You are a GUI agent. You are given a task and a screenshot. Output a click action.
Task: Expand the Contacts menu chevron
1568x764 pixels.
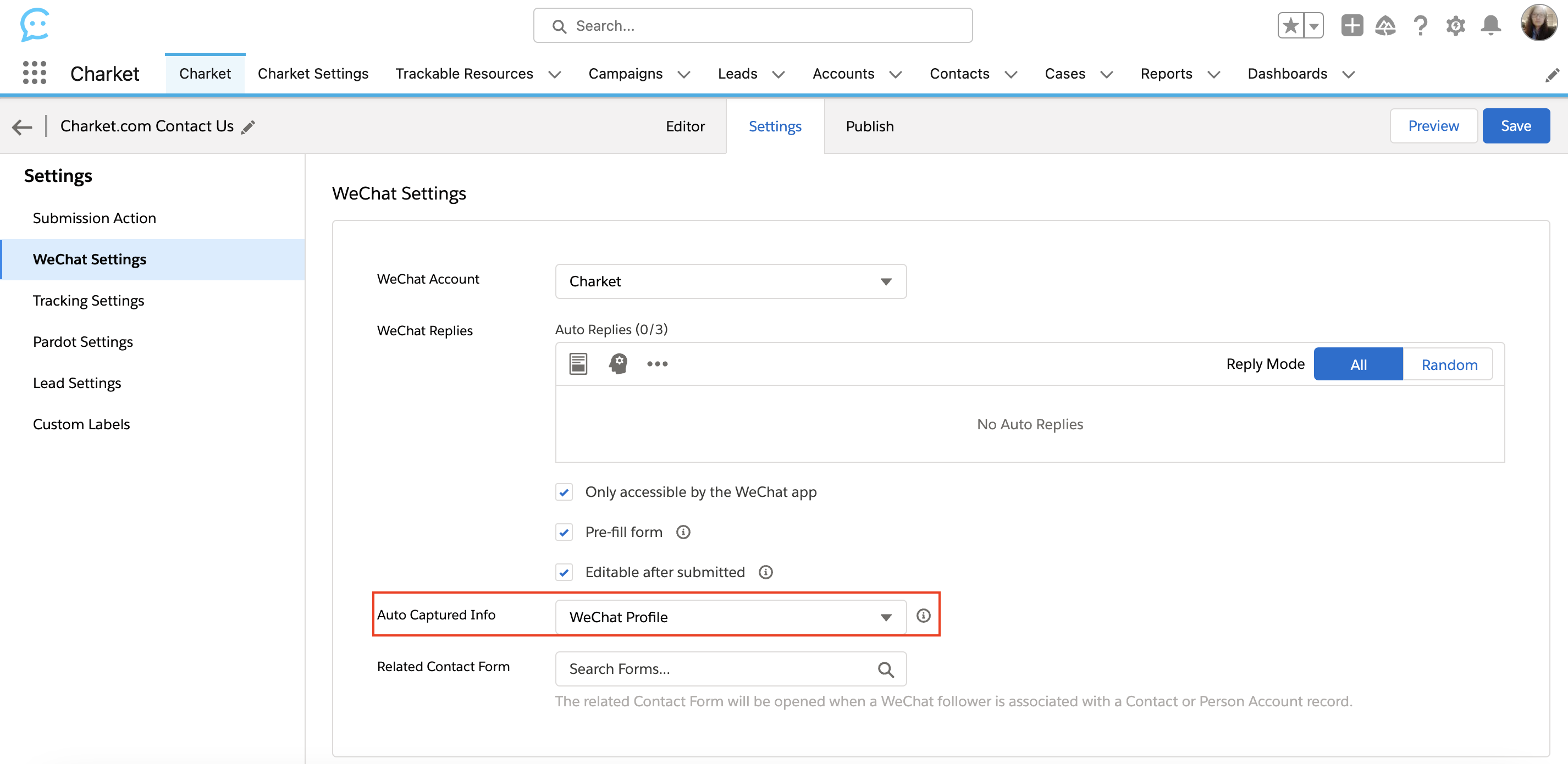[1011, 74]
